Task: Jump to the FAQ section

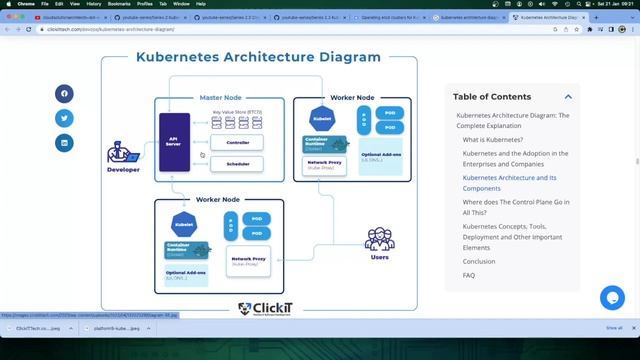Action: [x=469, y=275]
